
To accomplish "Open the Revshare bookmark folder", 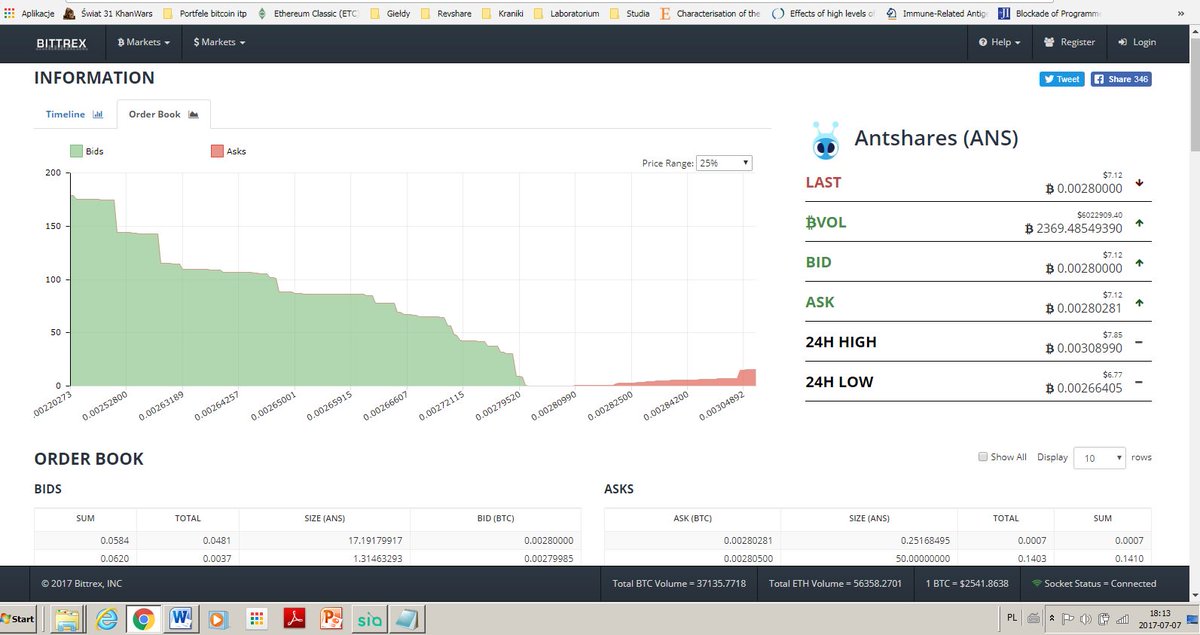I will (445, 14).
